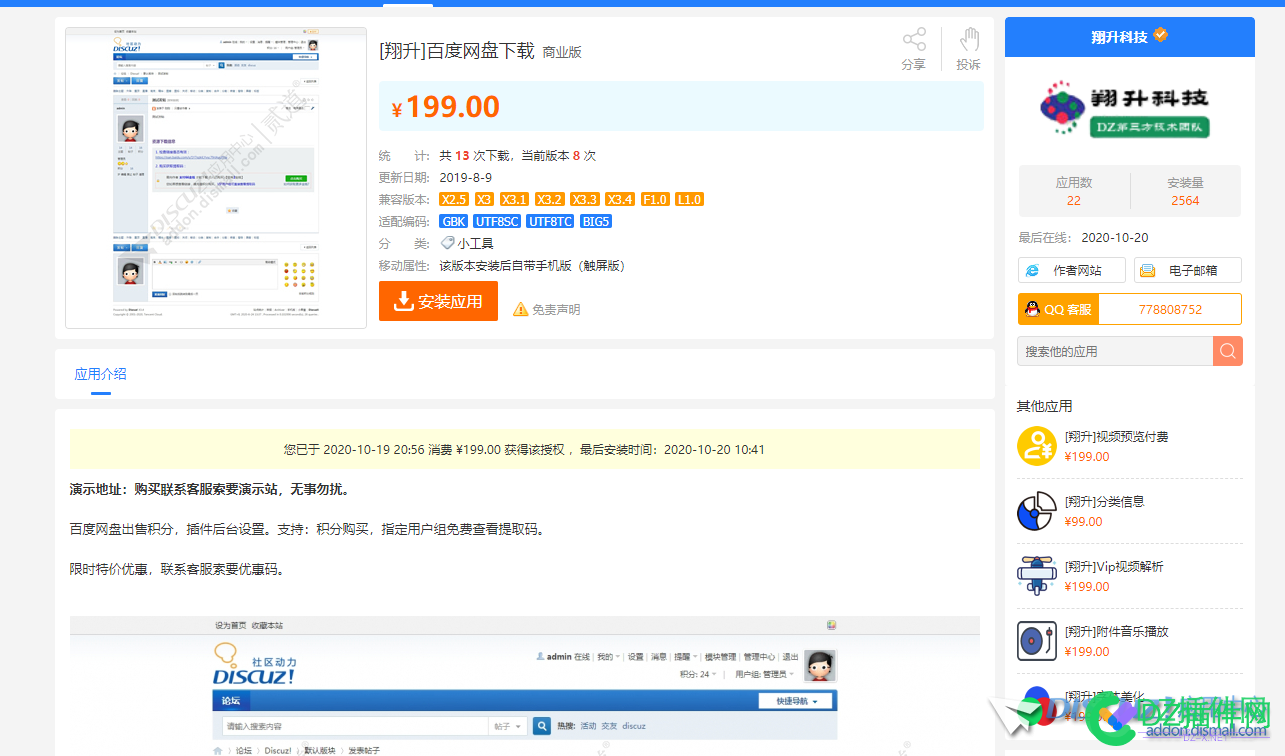Click the Vip视频解析 airplane app icon
This screenshot has height=756, width=1285.
point(1037,576)
